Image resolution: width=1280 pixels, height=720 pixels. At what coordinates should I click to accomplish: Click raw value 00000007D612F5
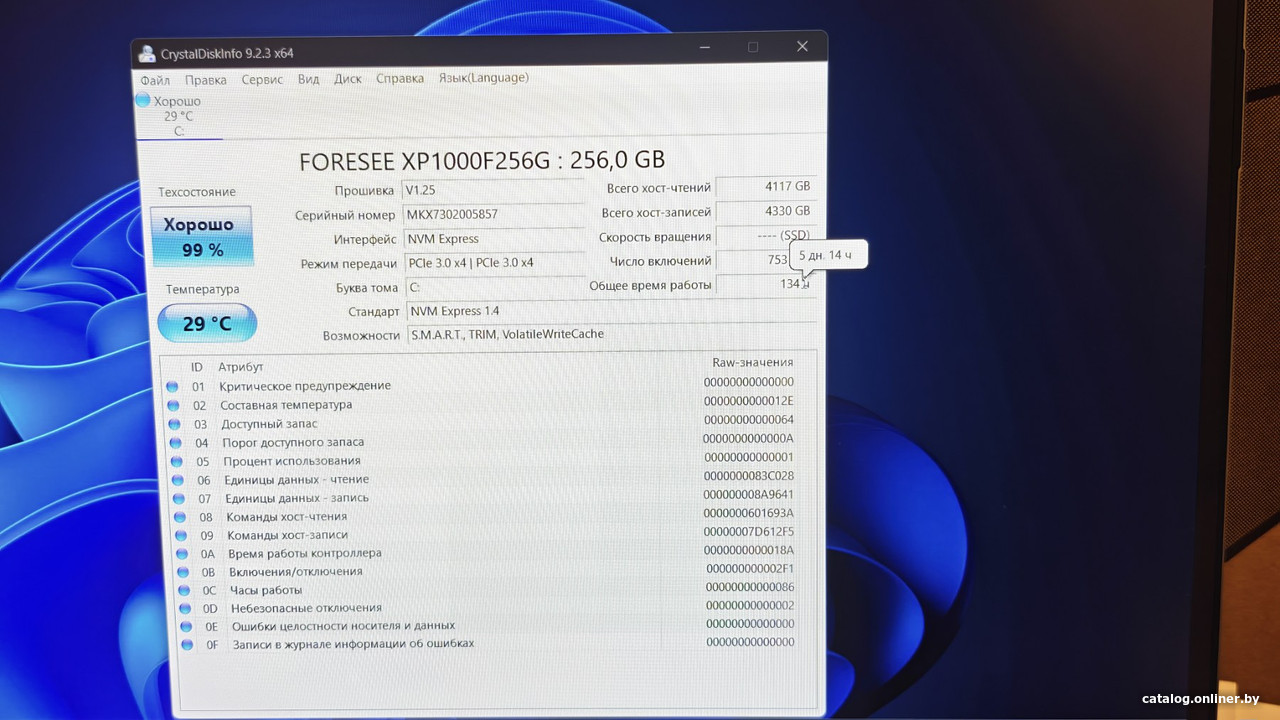749,531
